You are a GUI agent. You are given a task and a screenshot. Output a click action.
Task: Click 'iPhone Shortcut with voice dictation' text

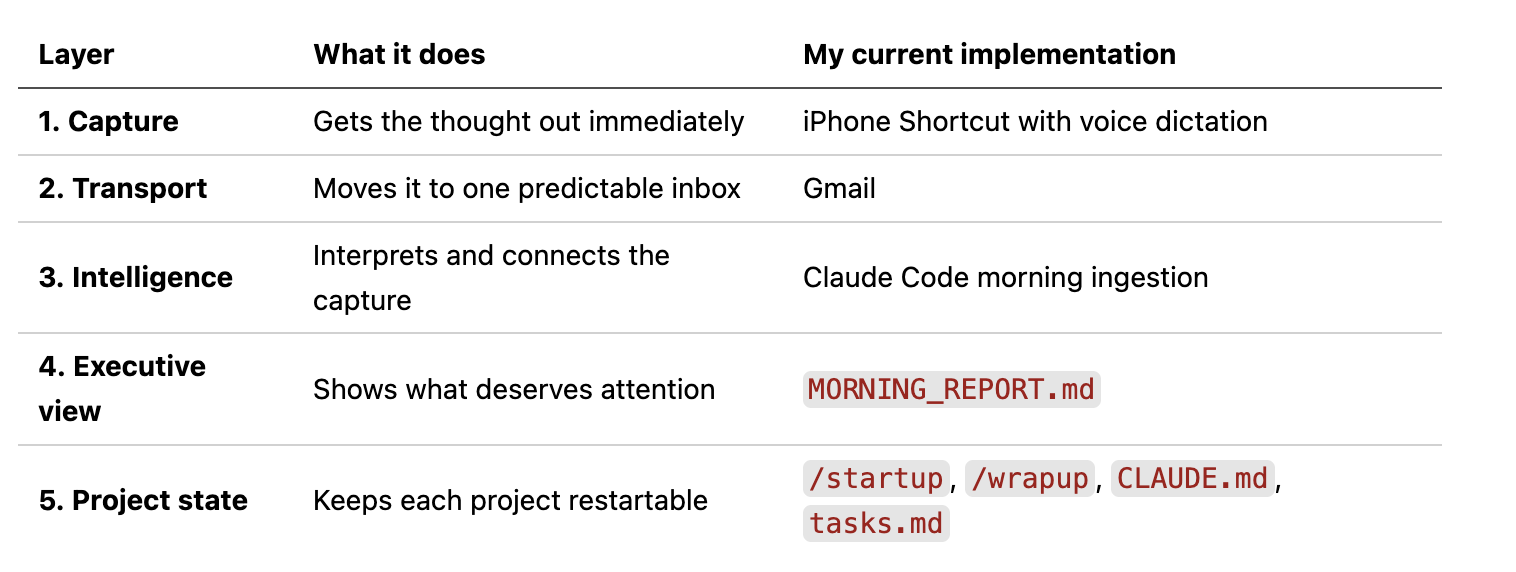1035,122
